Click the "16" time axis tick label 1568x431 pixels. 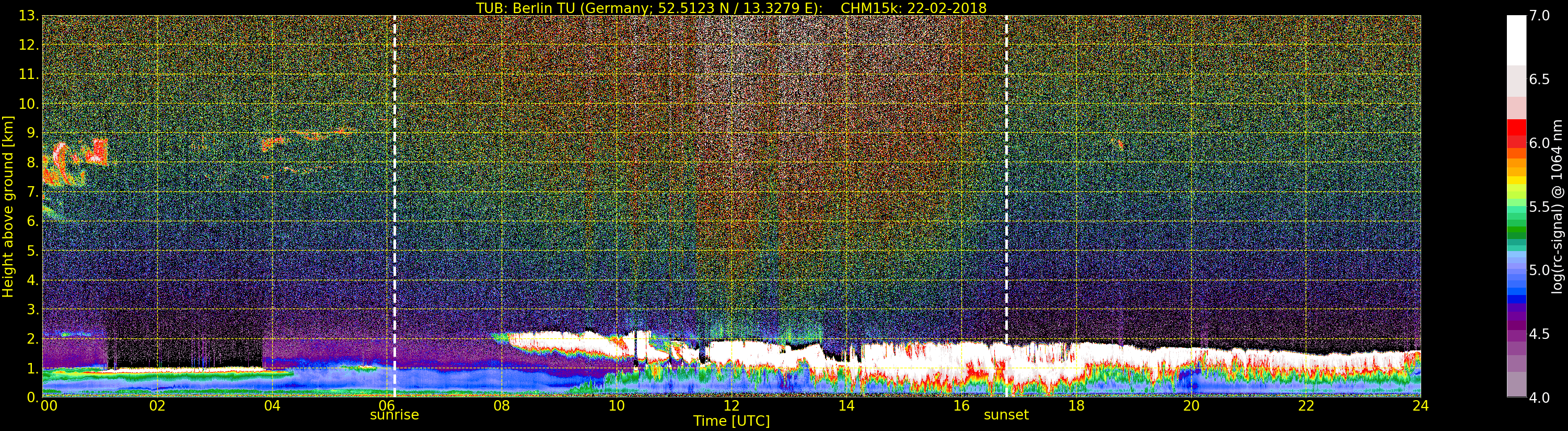(x=961, y=405)
